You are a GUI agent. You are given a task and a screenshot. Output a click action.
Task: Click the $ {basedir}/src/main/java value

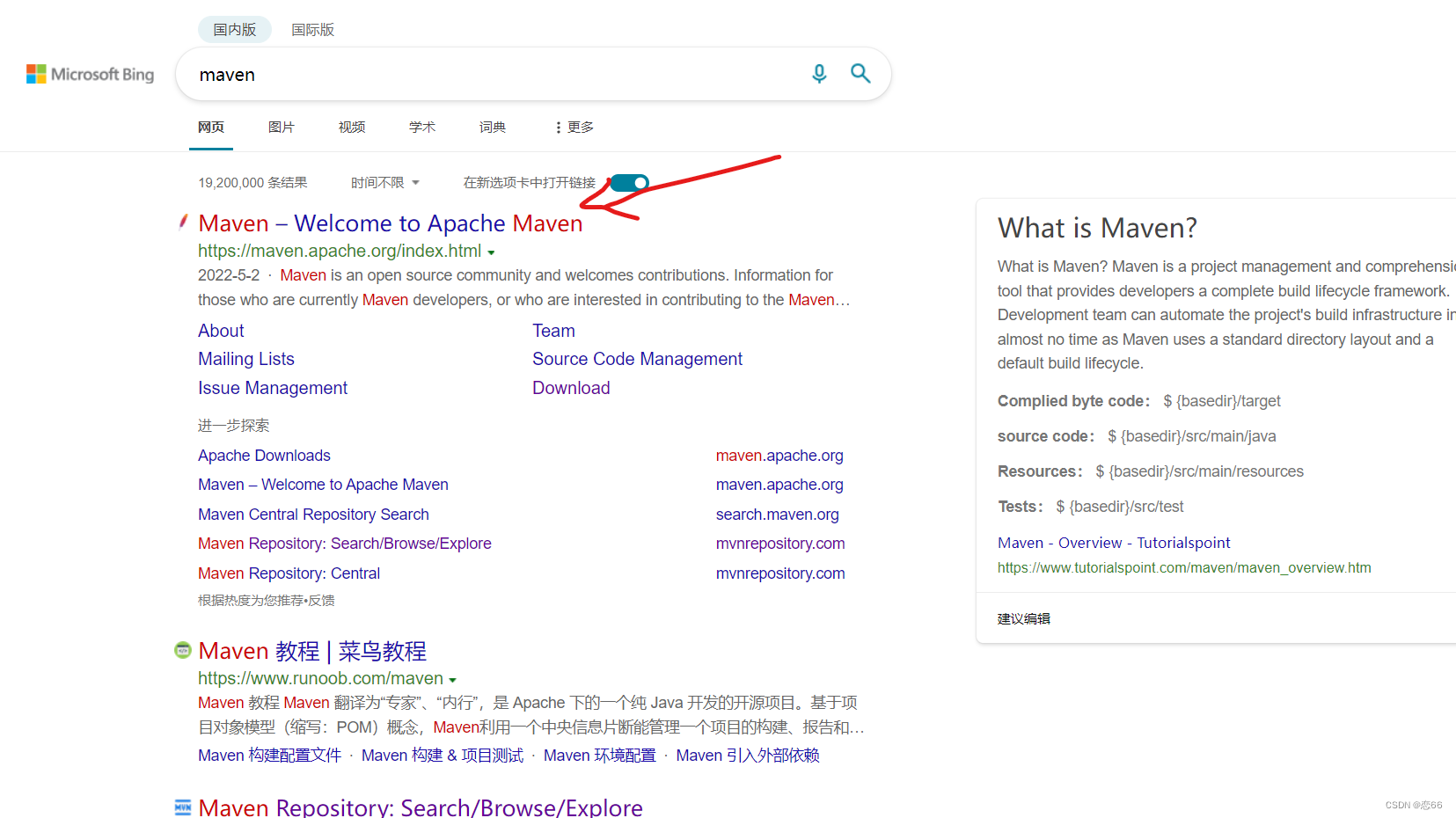1191,436
